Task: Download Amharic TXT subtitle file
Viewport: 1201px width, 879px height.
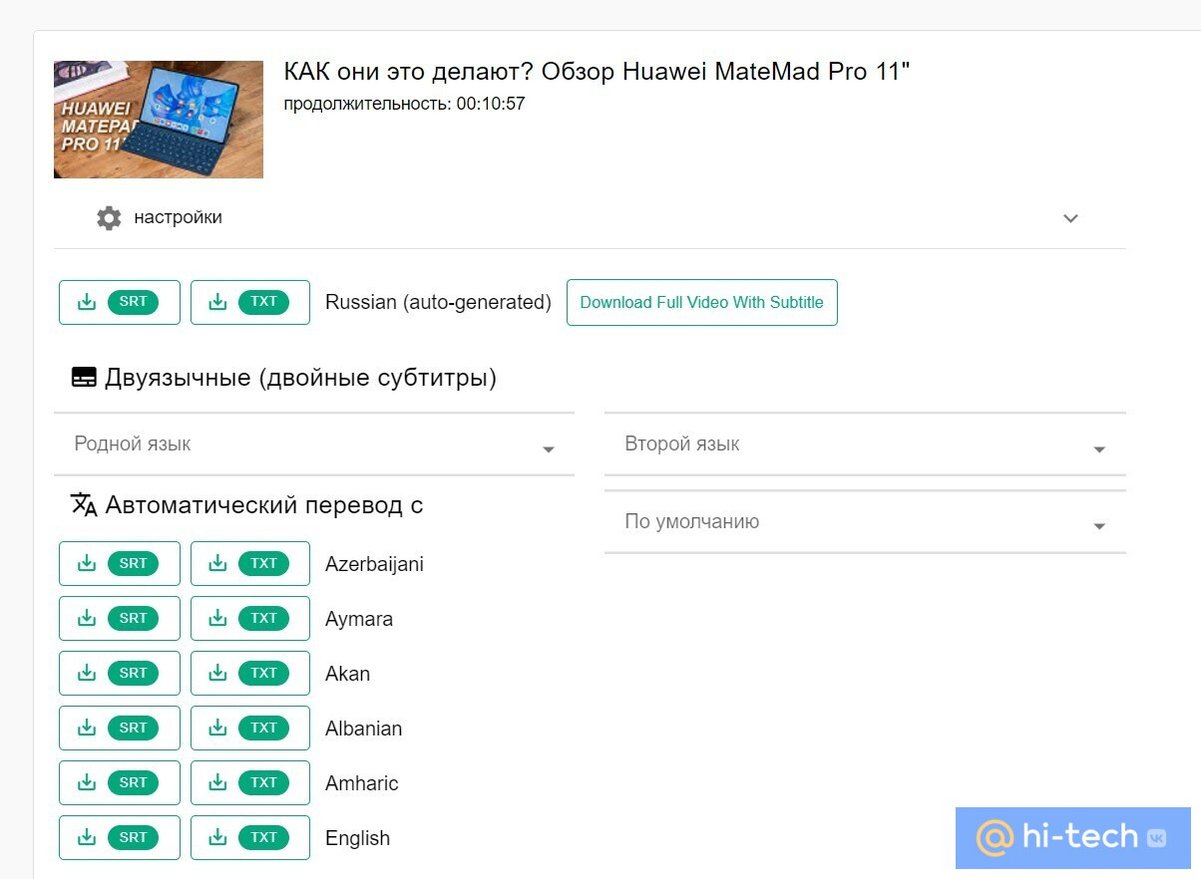Action: (x=250, y=783)
